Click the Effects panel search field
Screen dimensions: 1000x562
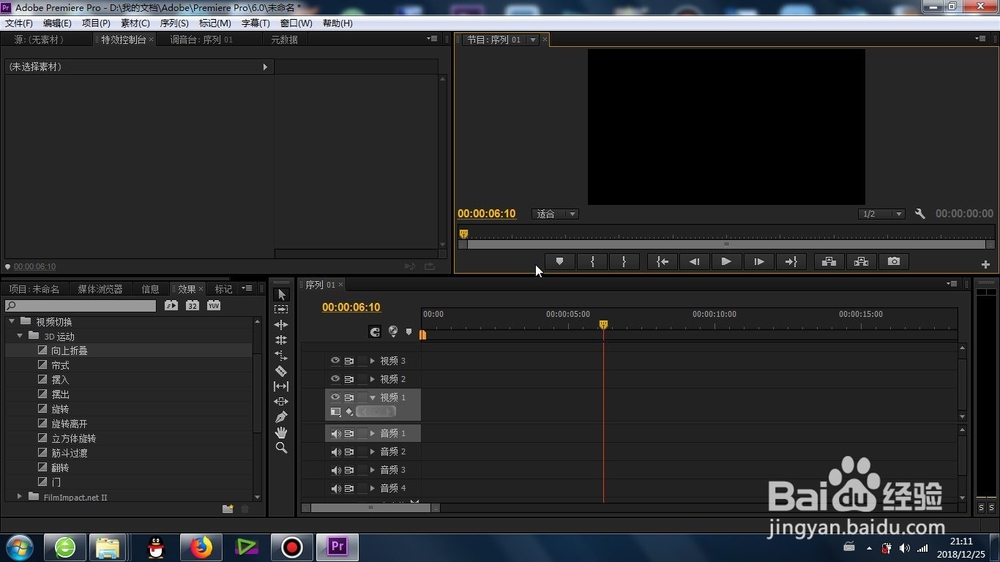[x=80, y=306]
